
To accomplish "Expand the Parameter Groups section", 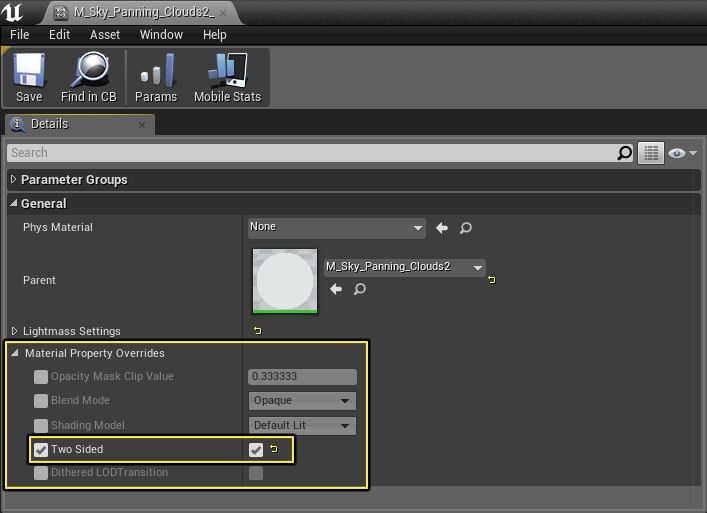I will (x=14, y=180).
